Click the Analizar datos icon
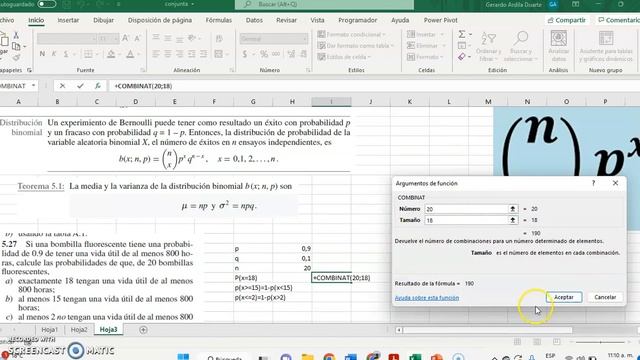 coord(558,46)
